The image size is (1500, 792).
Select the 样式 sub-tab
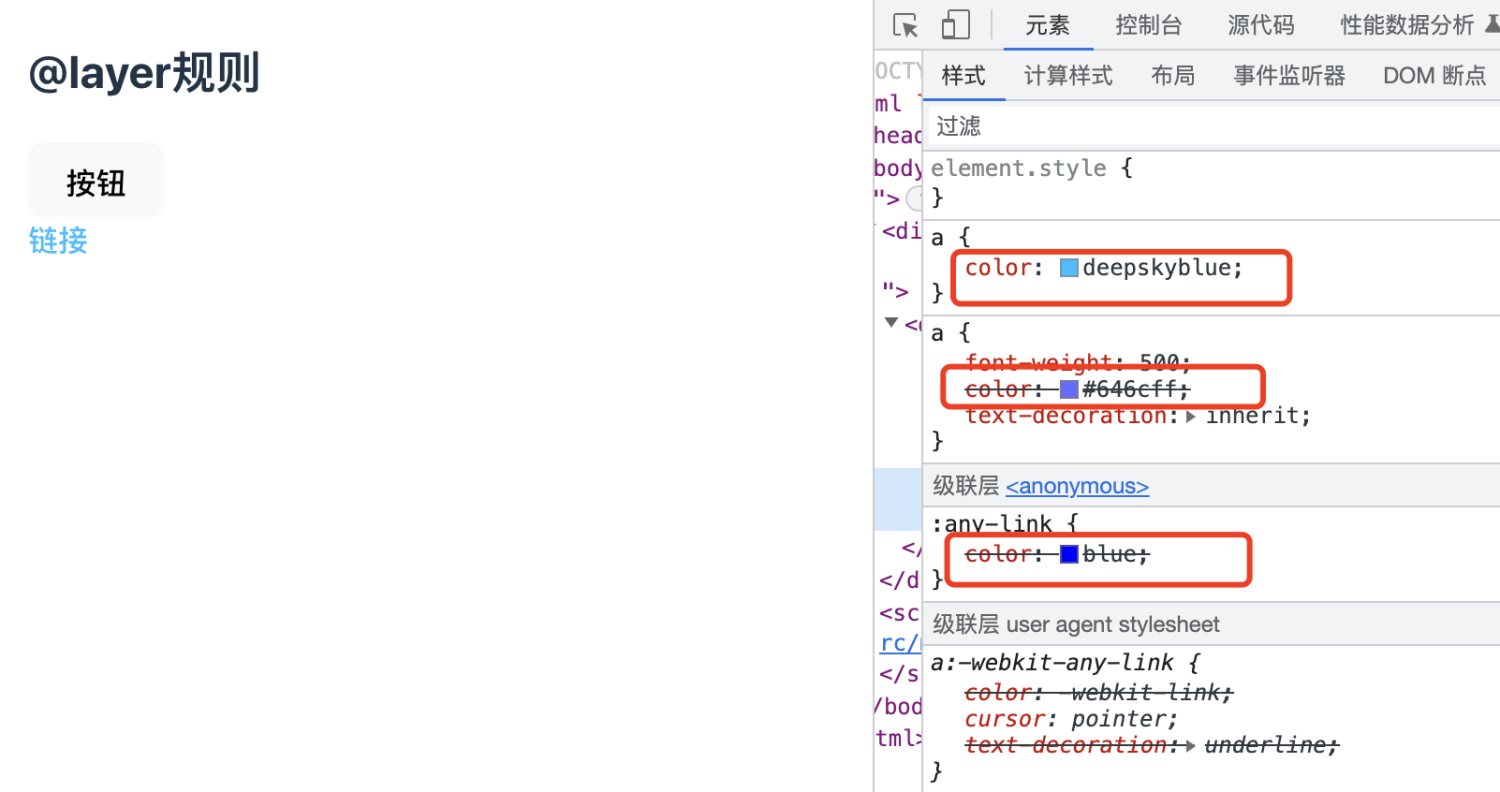pos(964,76)
